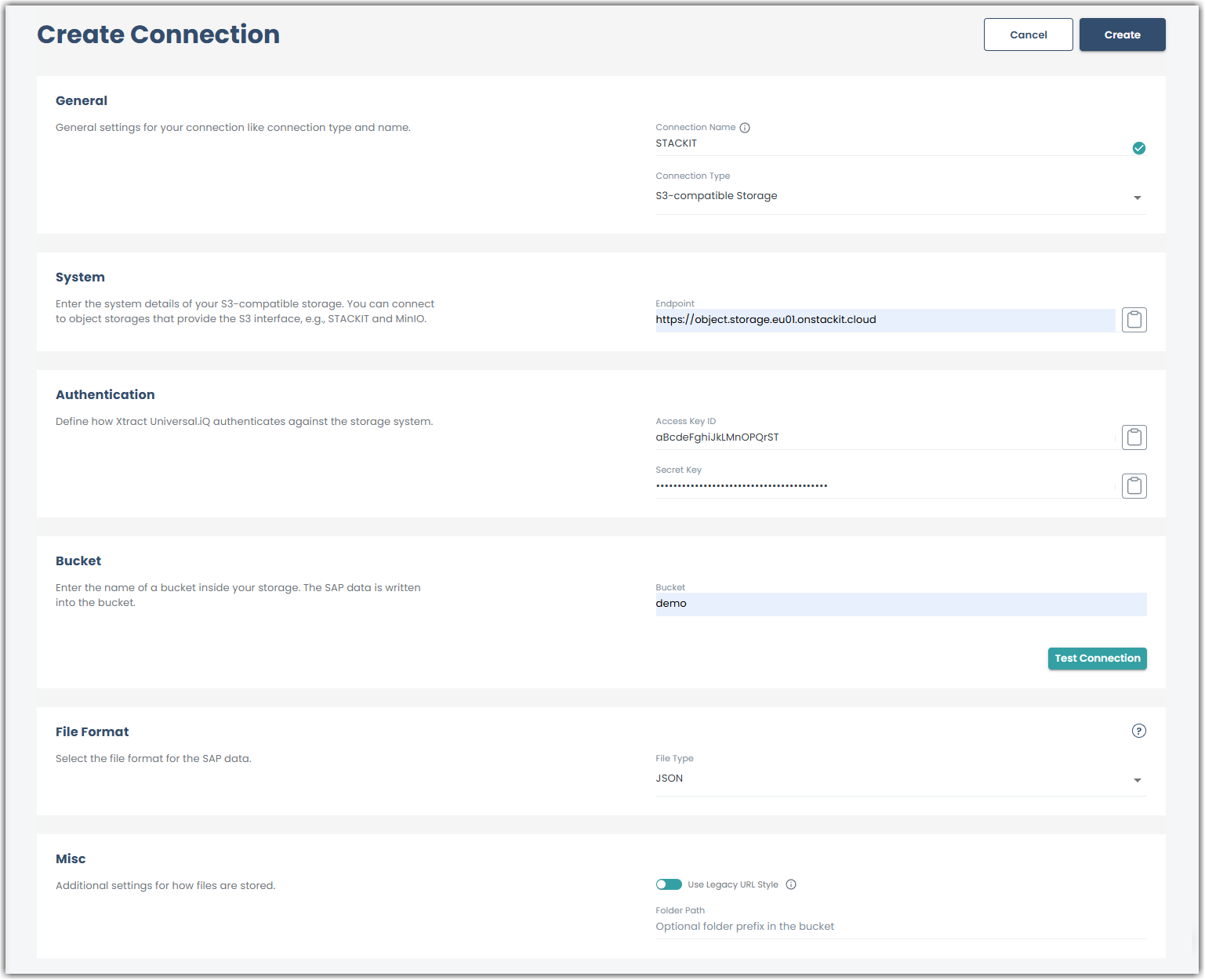Click the General section heading
Screen dimensions: 1205x980
pyautogui.click(x=82, y=100)
